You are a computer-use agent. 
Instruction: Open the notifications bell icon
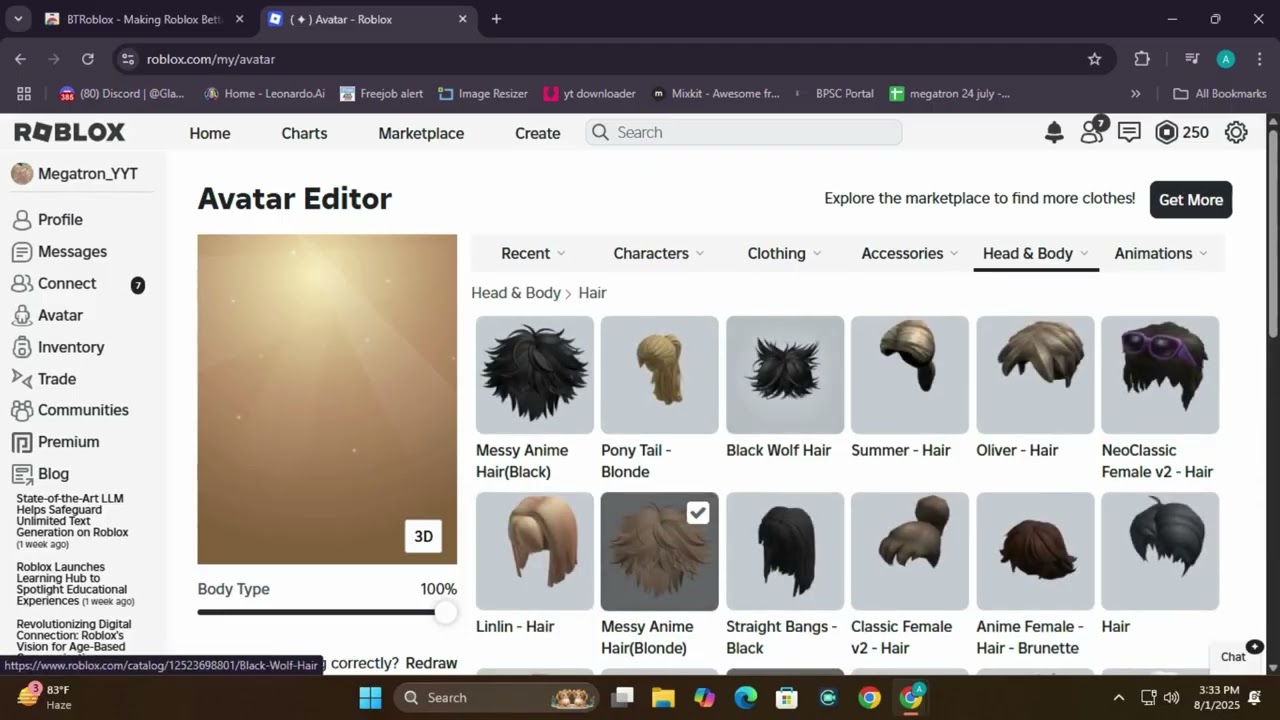coord(1054,132)
